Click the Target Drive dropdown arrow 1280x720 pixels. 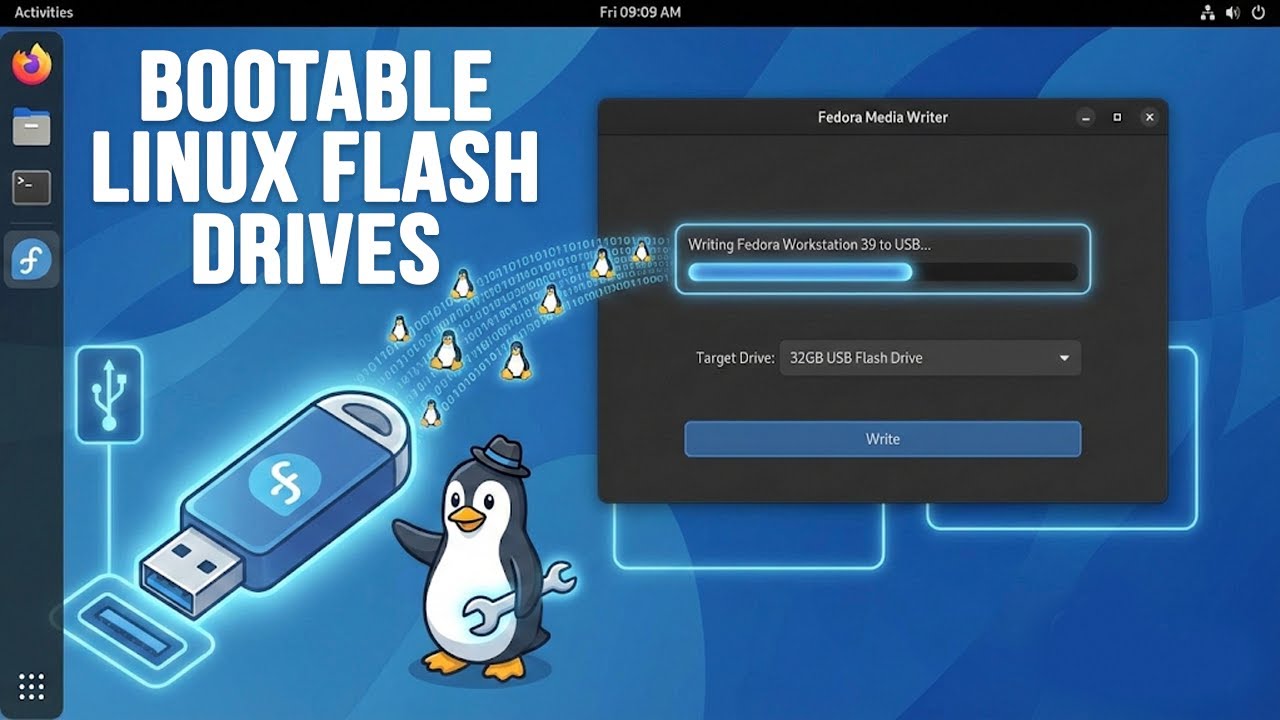1064,358
